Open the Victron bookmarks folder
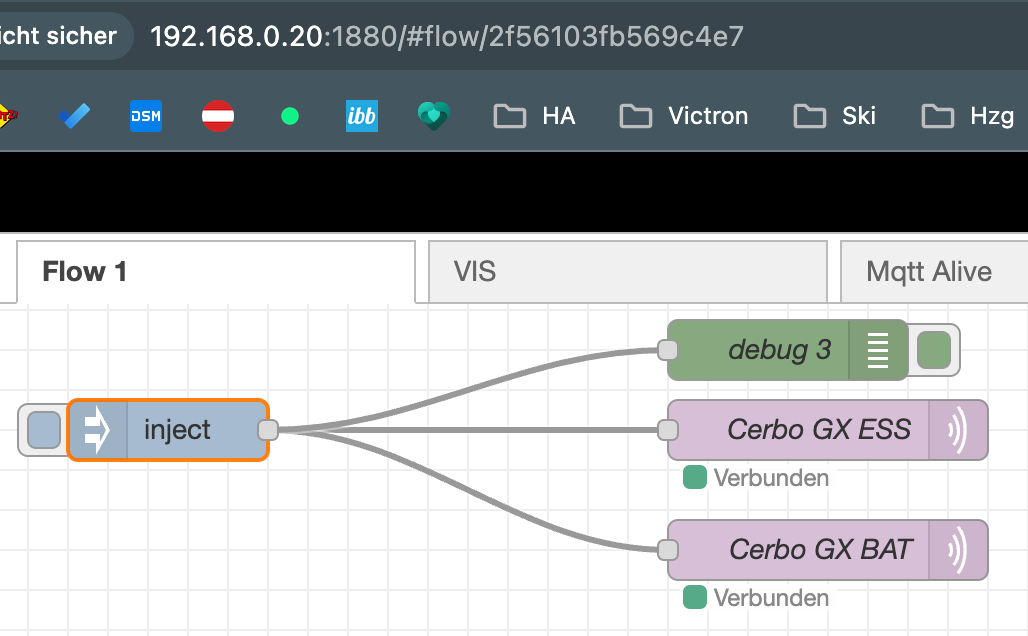 point(684,116)
